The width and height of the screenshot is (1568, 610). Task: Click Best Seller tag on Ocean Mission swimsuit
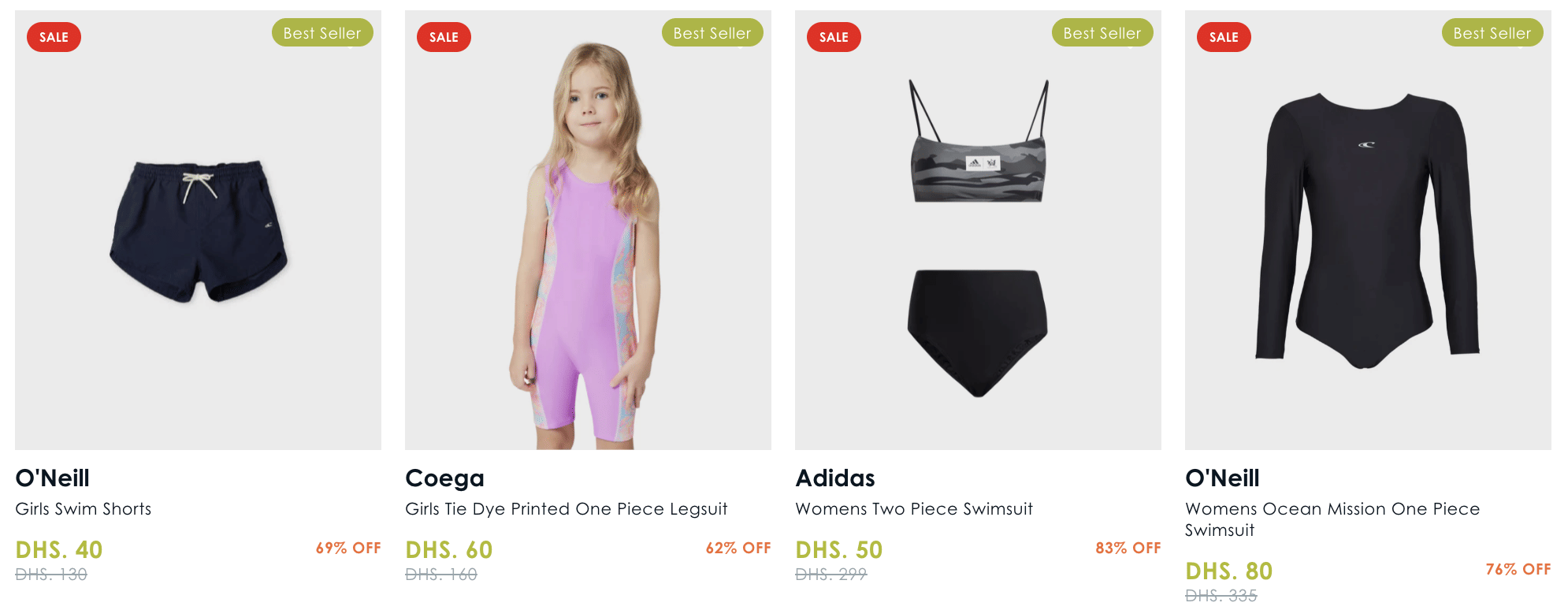point(1492,33)
